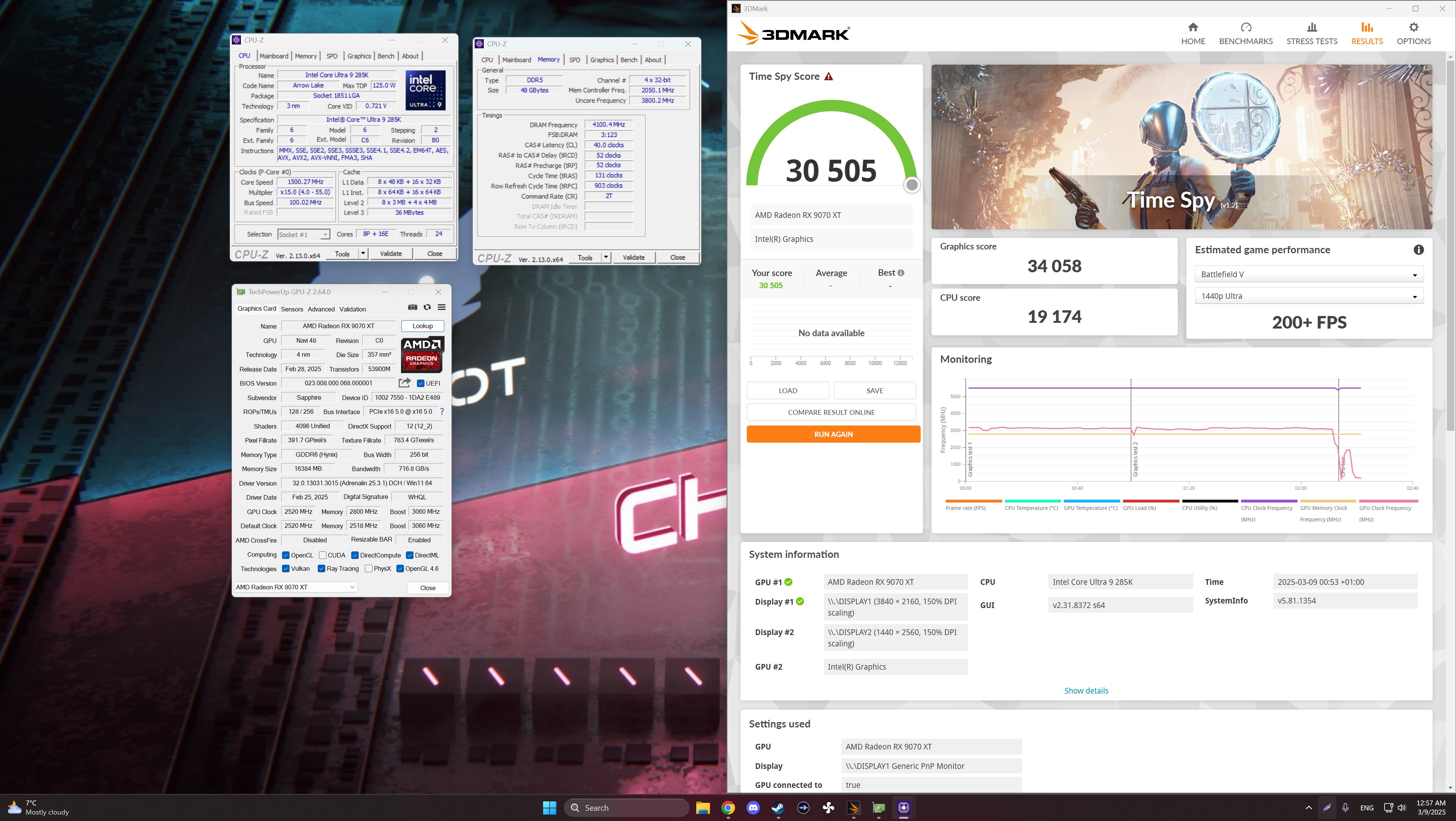This screenshot has width=1456, height=821.
Task: Open Windows Start menu
Action: [x=550, y=807]
